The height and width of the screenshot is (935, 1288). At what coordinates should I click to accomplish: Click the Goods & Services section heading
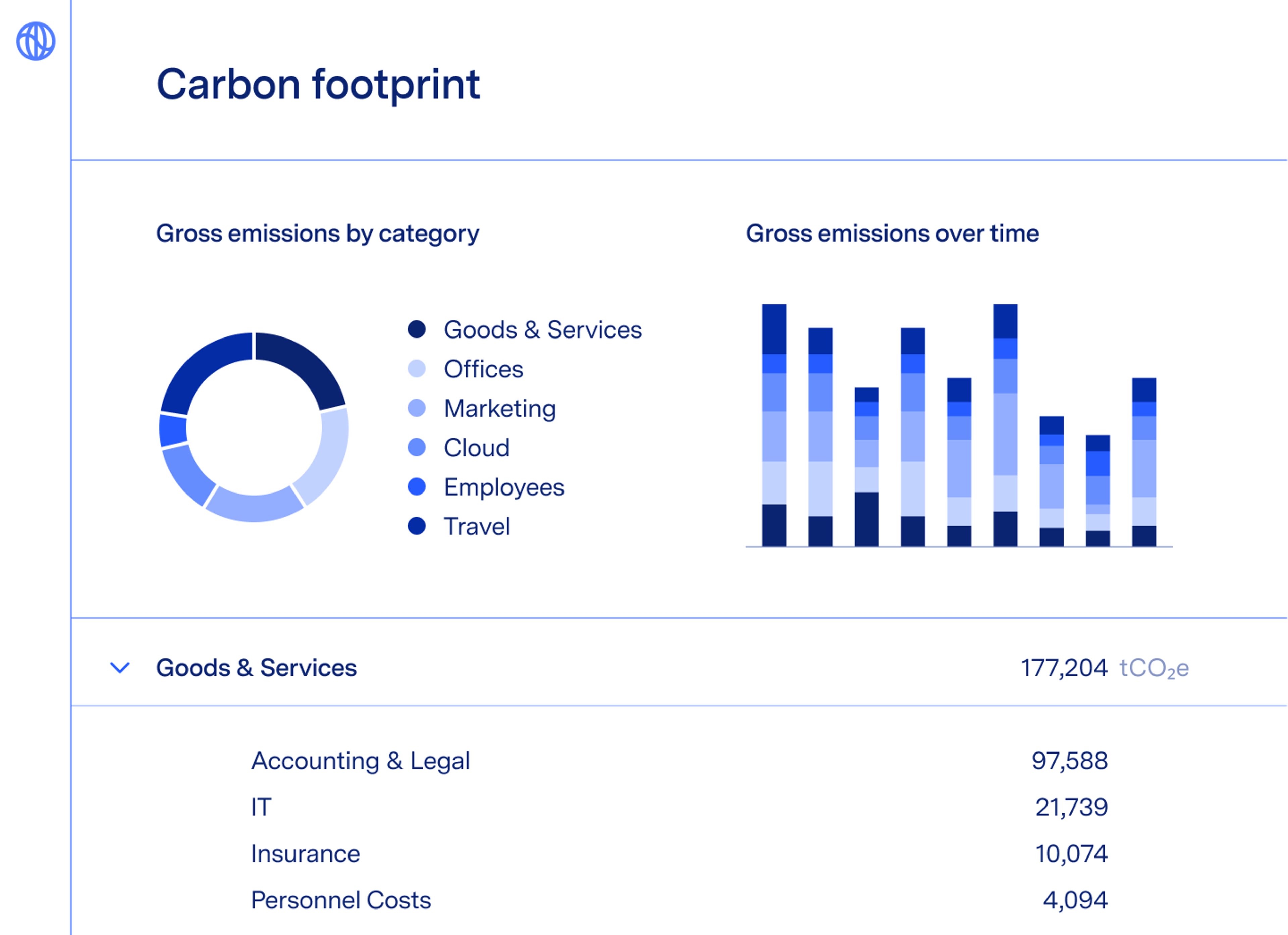(x=256, y=668)
